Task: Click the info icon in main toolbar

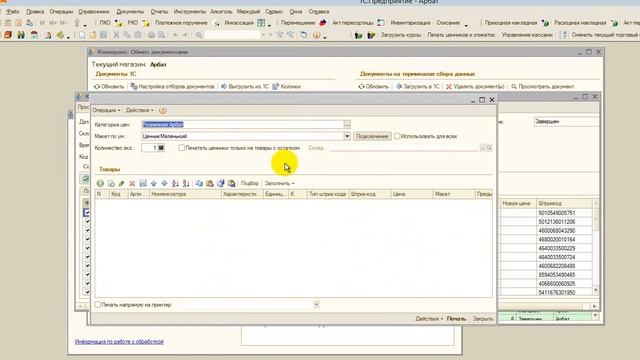Action: [x=316, y=35]
